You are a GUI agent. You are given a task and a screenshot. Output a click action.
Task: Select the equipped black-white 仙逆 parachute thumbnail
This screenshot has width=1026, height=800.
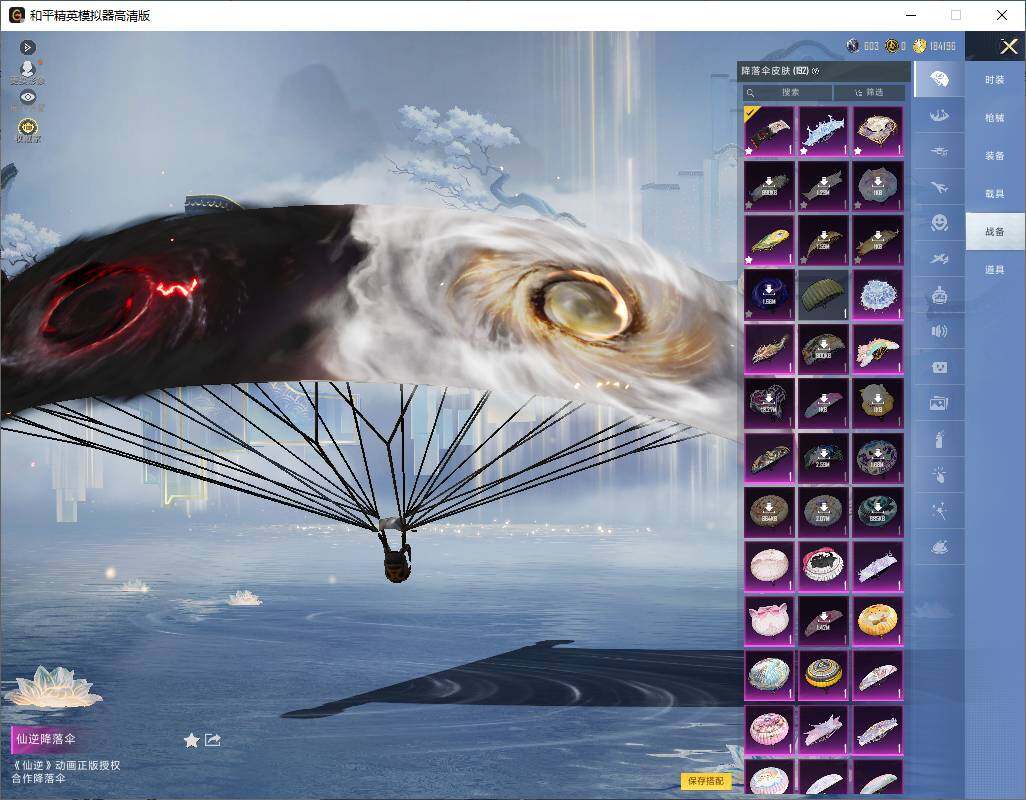pos(770,131)
